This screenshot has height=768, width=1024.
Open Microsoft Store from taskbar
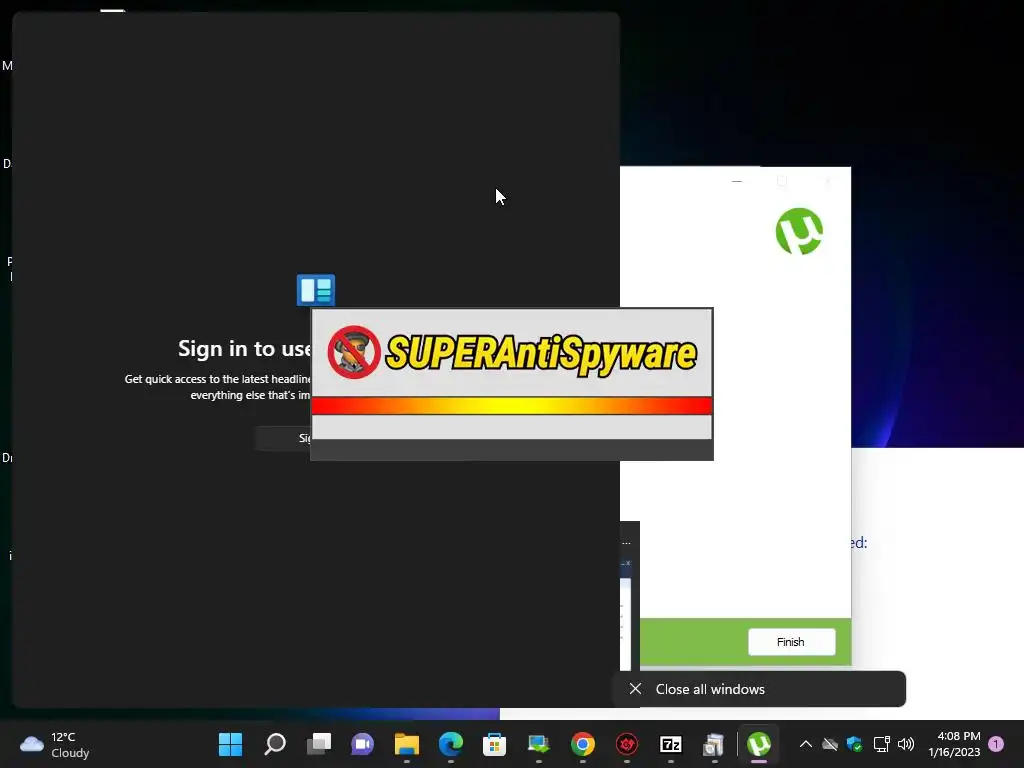[x=494, y=744]
